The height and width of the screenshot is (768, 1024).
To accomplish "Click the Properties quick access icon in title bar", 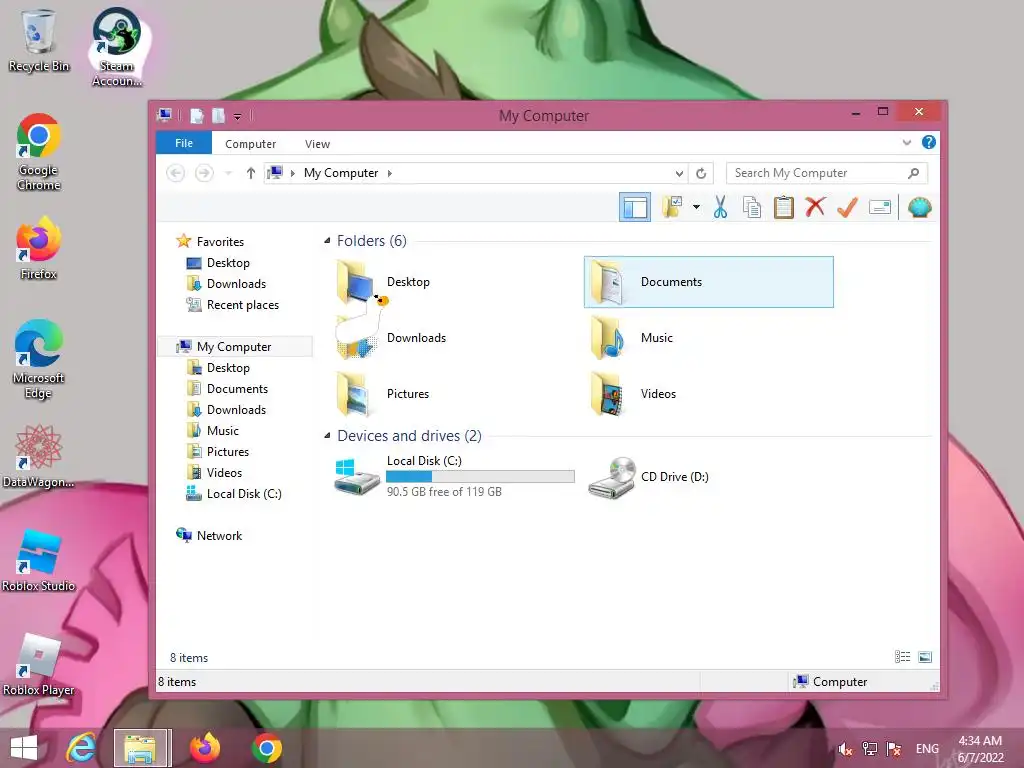I will point(197,116).
